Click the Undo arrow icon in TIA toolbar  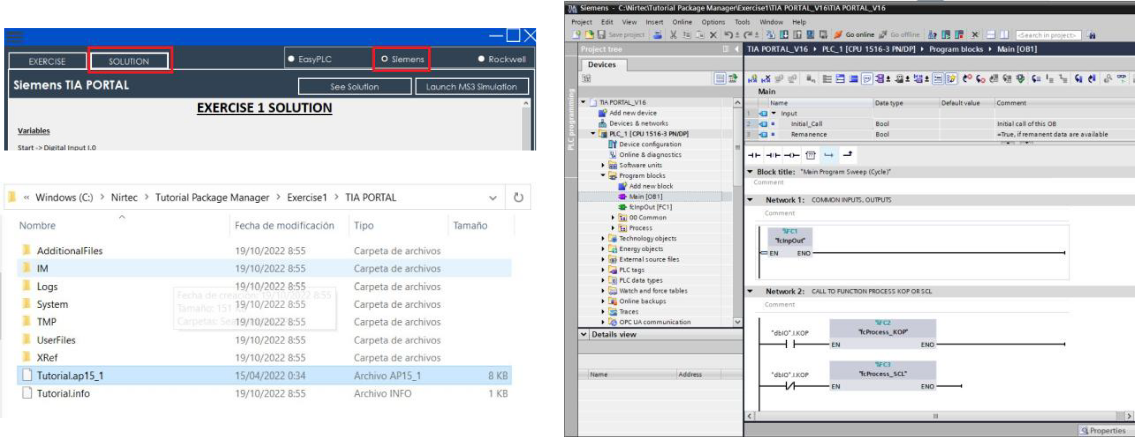pos(728,35)
